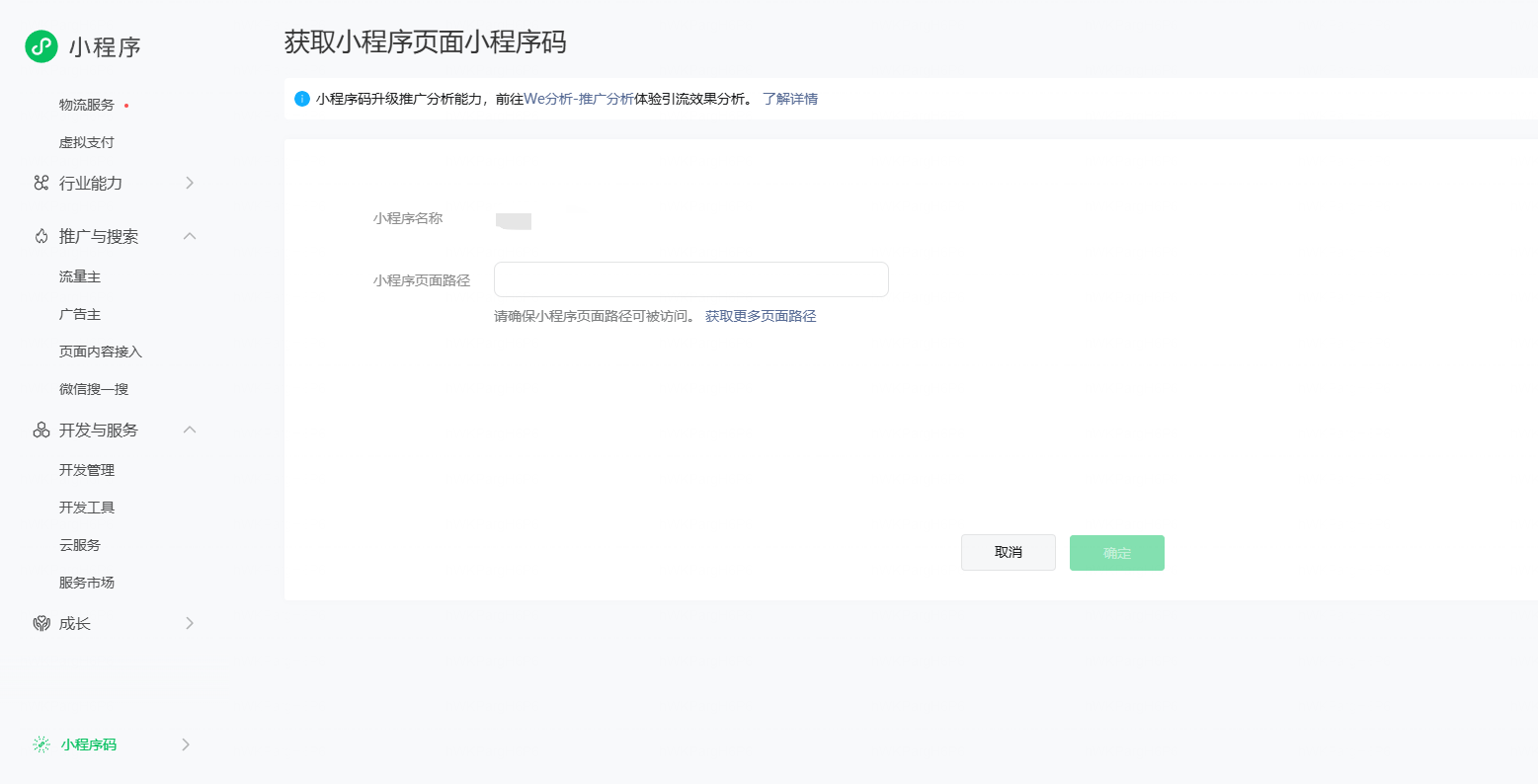Open the 了解详情 link
This screenshot has height=784, width=1538.
coord(790,99)
